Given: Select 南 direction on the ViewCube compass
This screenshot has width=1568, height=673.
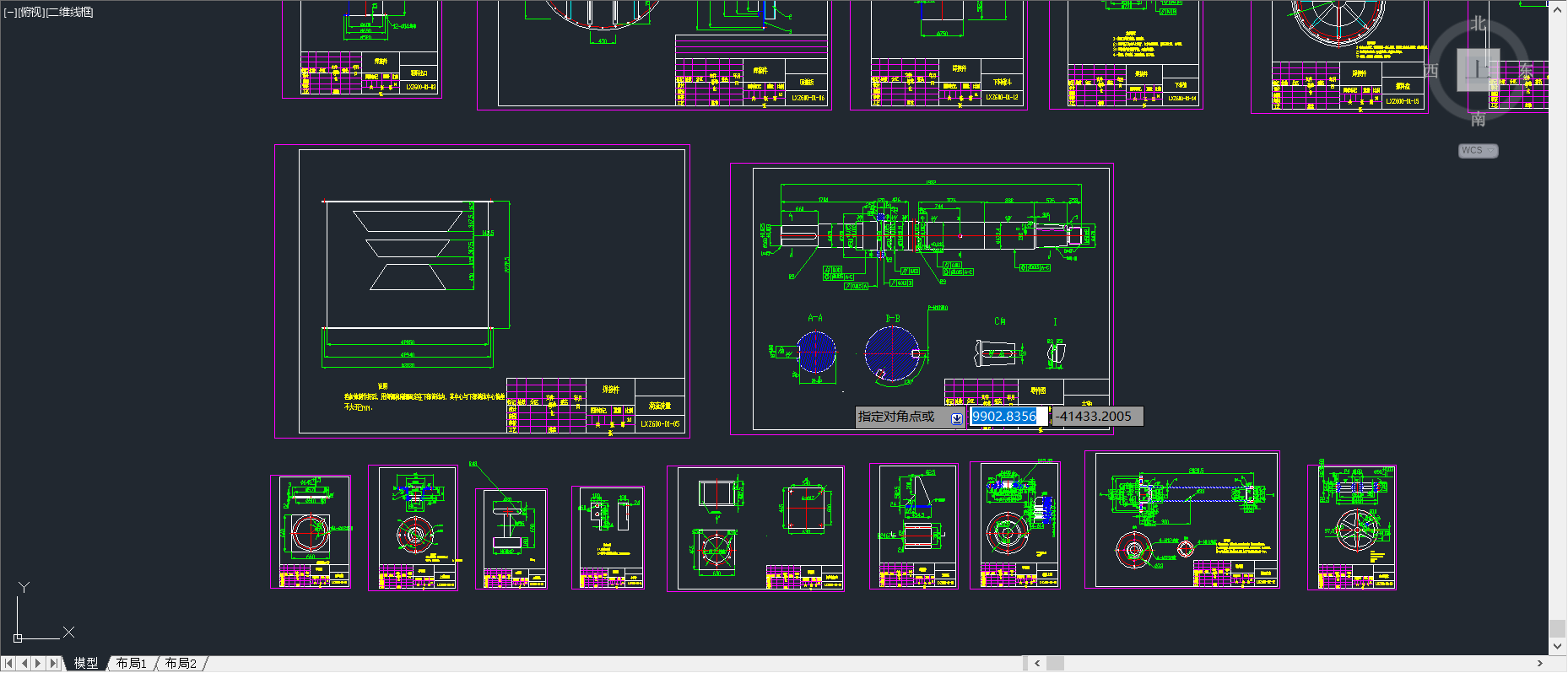Looking at the screenshot, I should pyautogui.click(x=1478, y=120).
